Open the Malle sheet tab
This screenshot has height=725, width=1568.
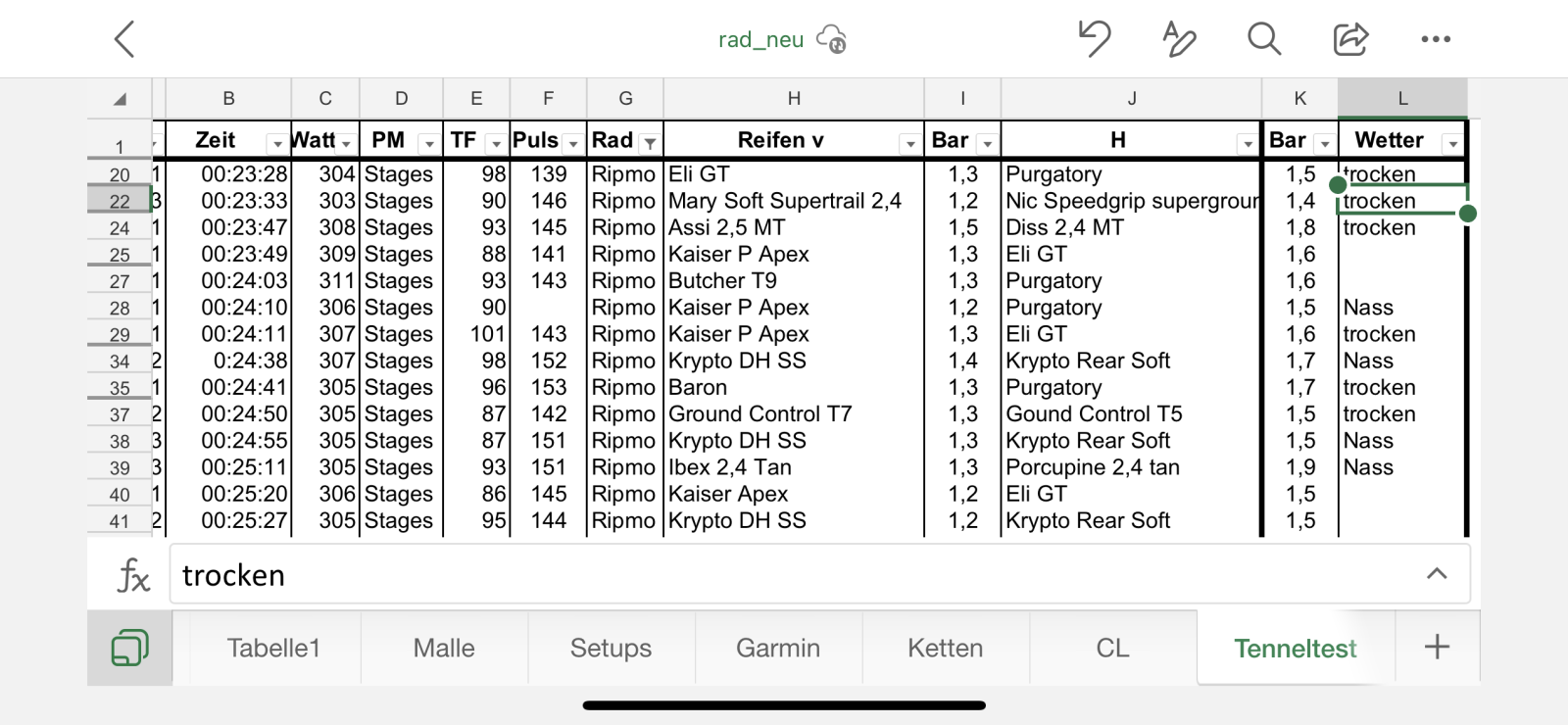click(444, 648)
